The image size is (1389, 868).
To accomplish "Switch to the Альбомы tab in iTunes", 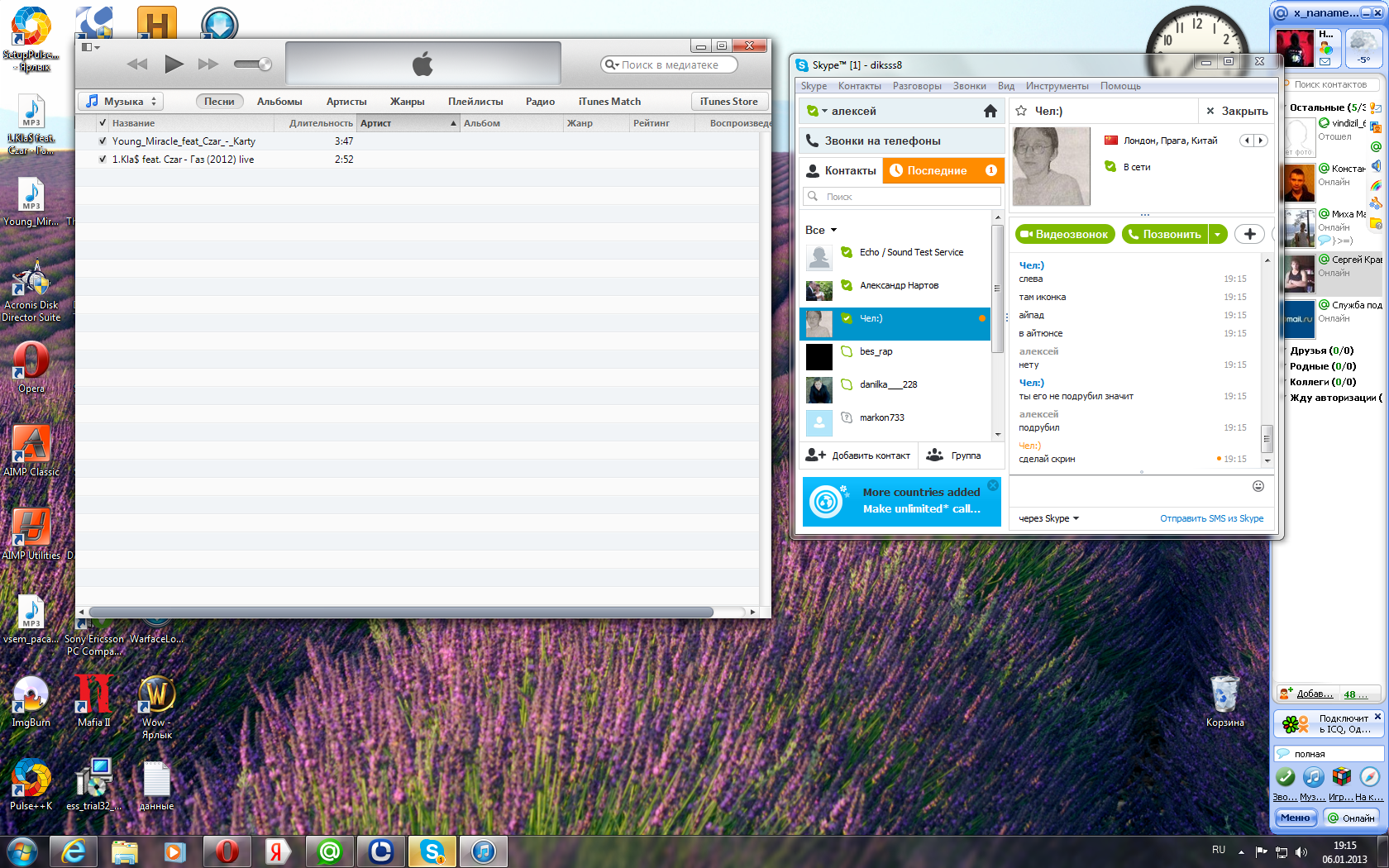I will point(279,102).
